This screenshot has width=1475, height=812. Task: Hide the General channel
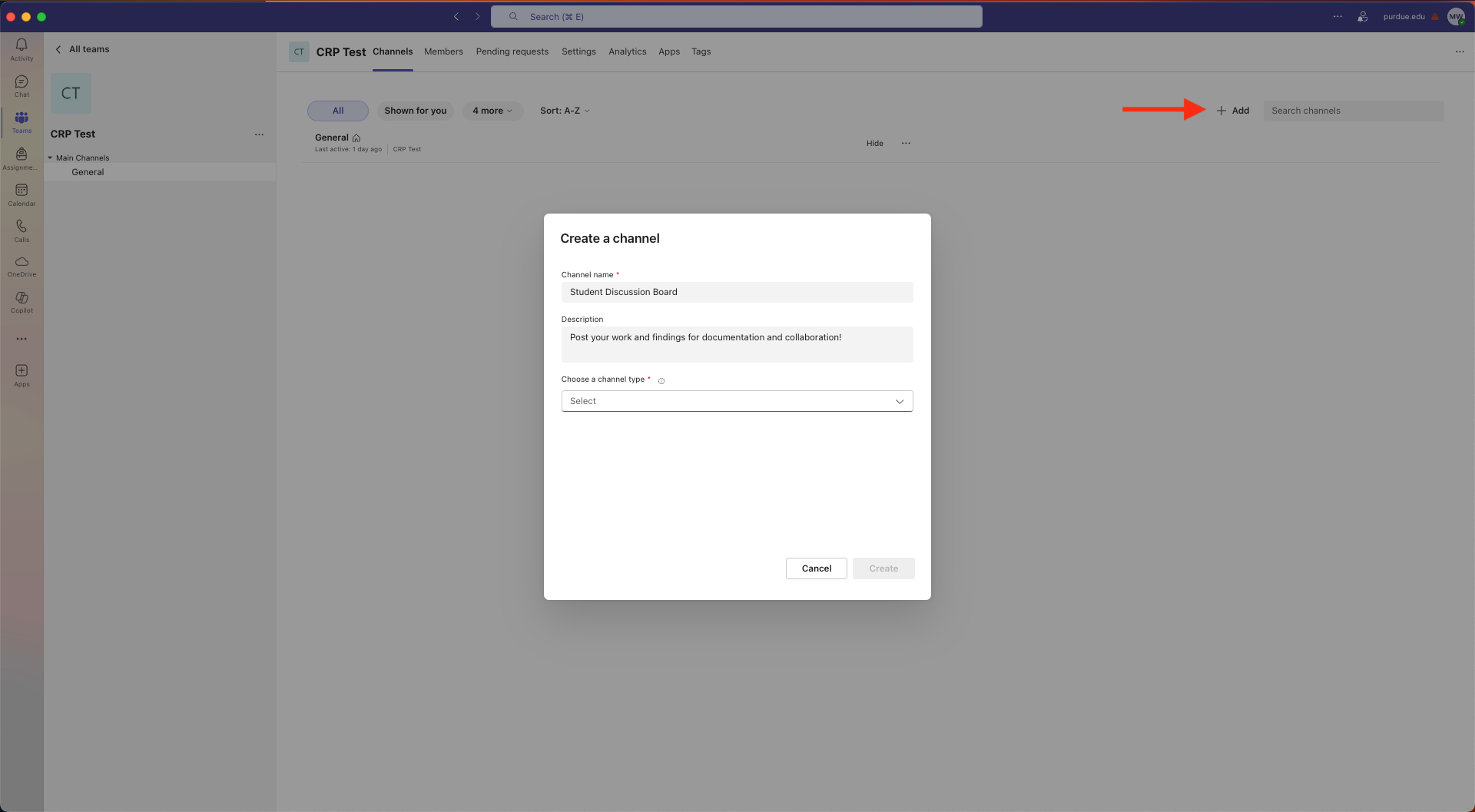click(874, 143)
